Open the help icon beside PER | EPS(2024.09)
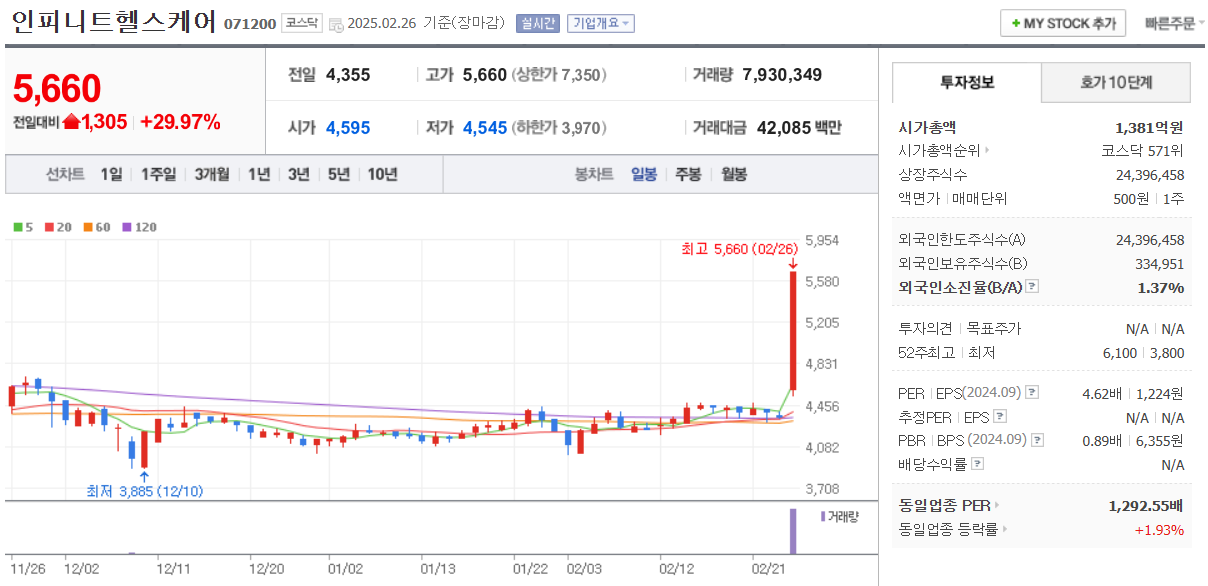This screenshot has height=586, width=1208. coord(1032,393)
